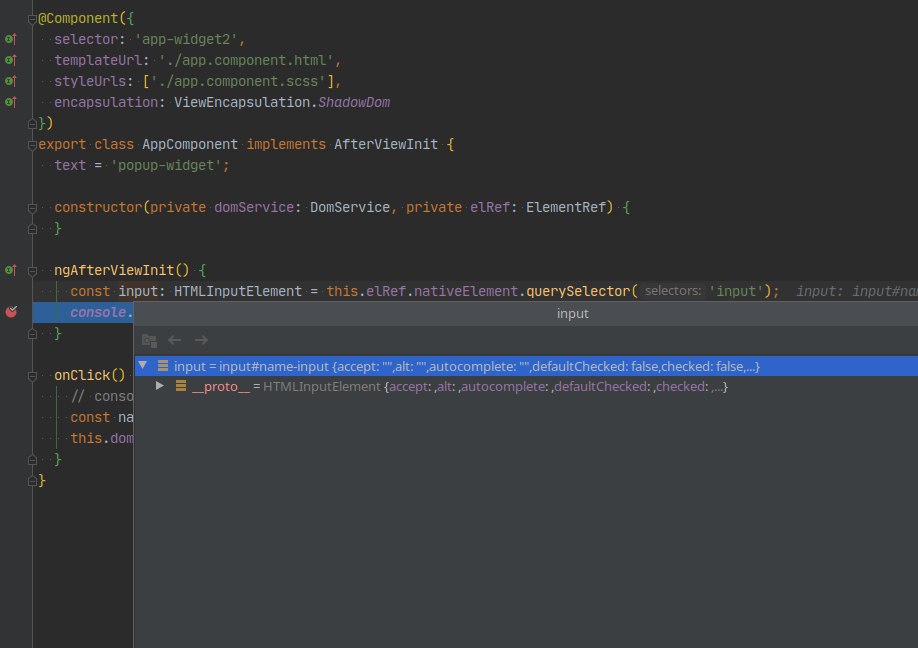The image size is (918, 648).
Task: Expand the __proto__ node
Action: click(159, 386)
